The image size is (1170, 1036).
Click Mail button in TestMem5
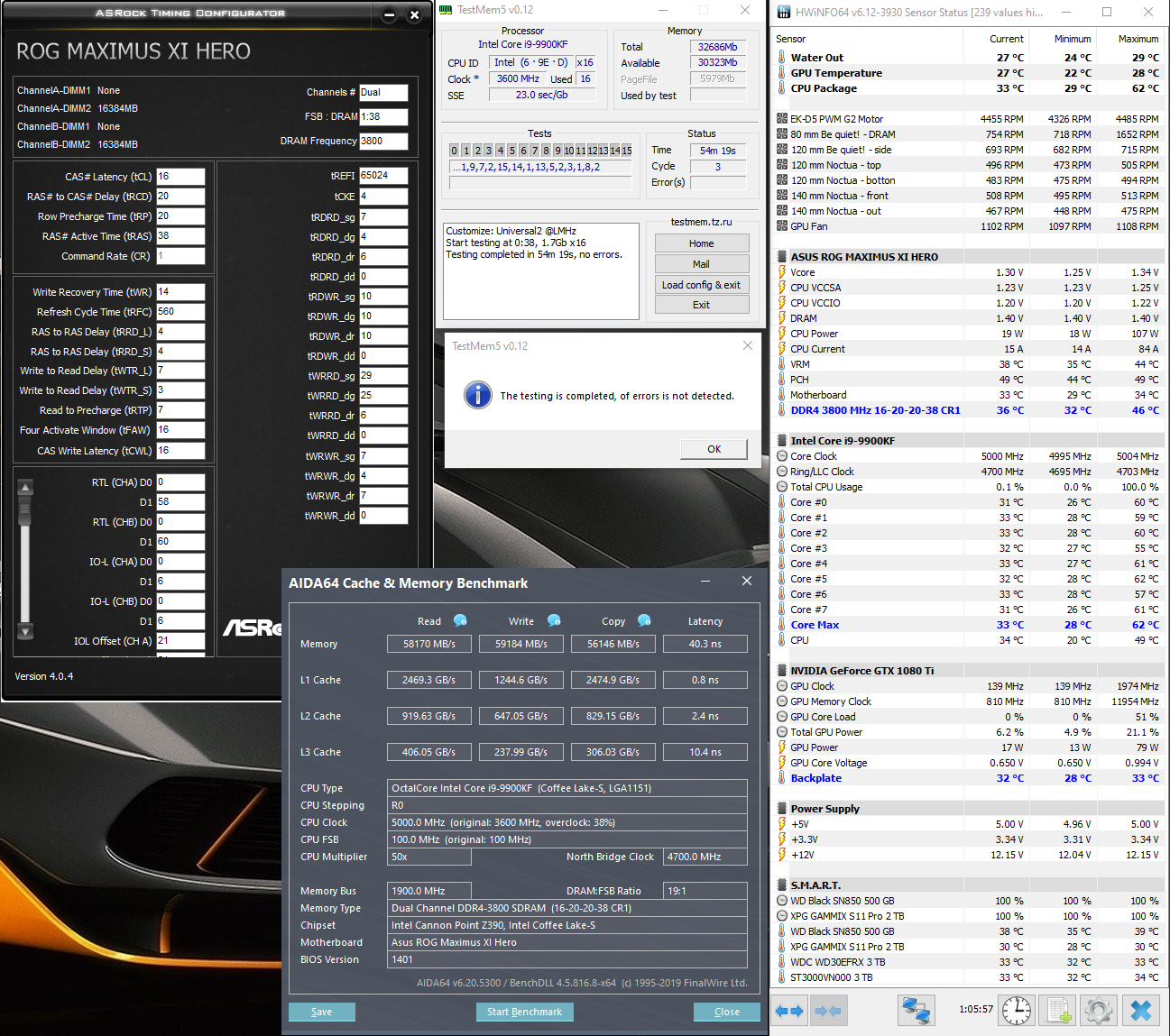click(x=702, y=264)
